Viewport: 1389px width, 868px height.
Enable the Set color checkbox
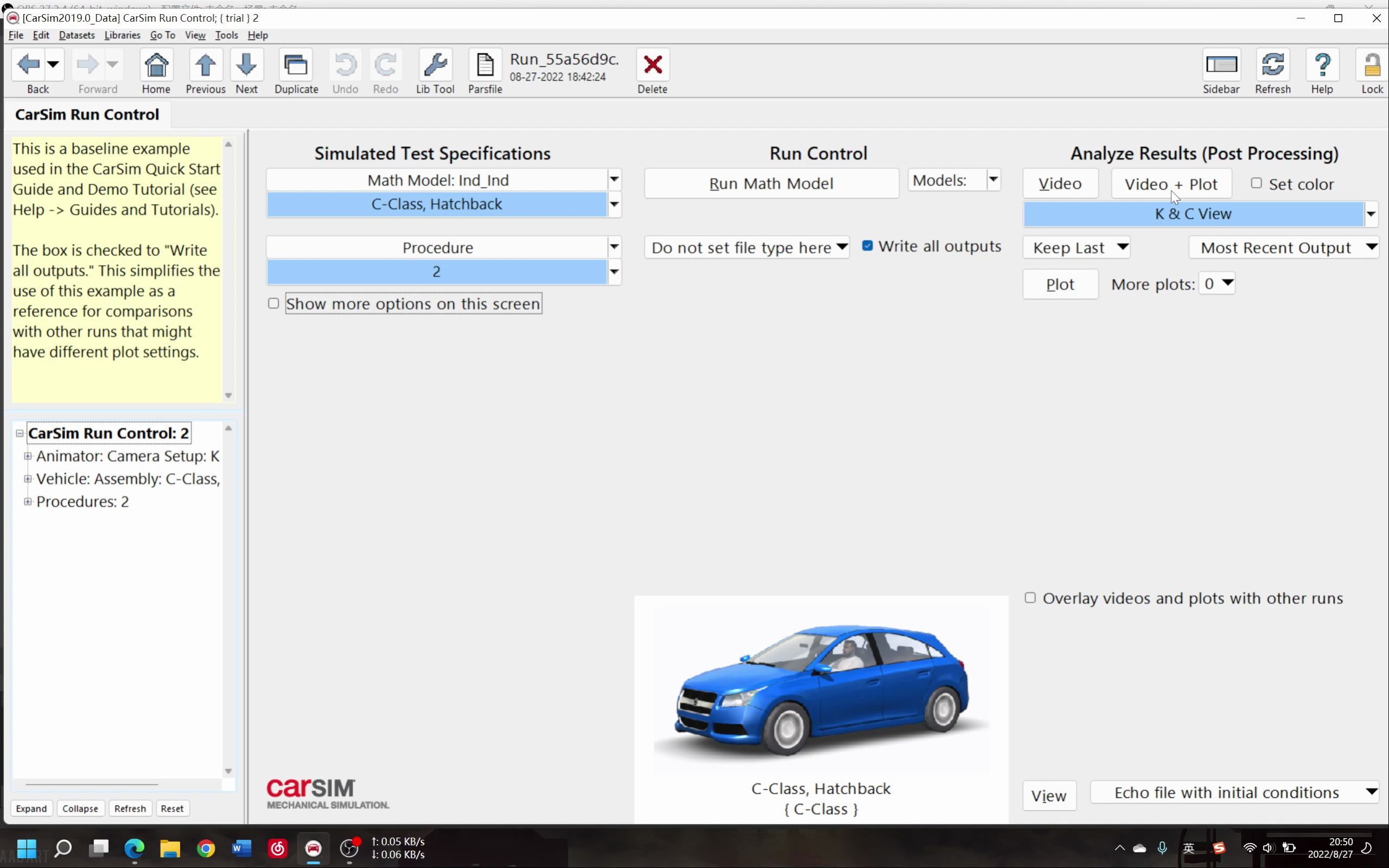tap(1256, 183)
